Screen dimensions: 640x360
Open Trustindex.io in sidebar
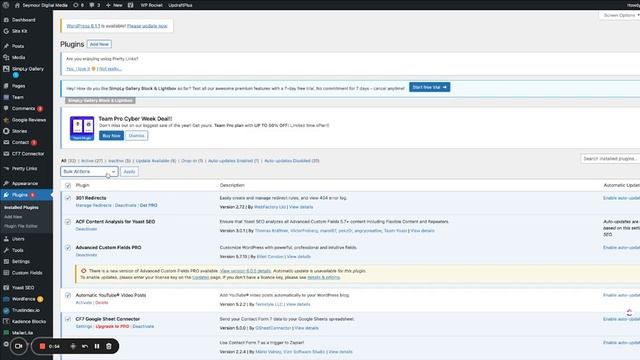pyautogui.click(x=26, y=310)
